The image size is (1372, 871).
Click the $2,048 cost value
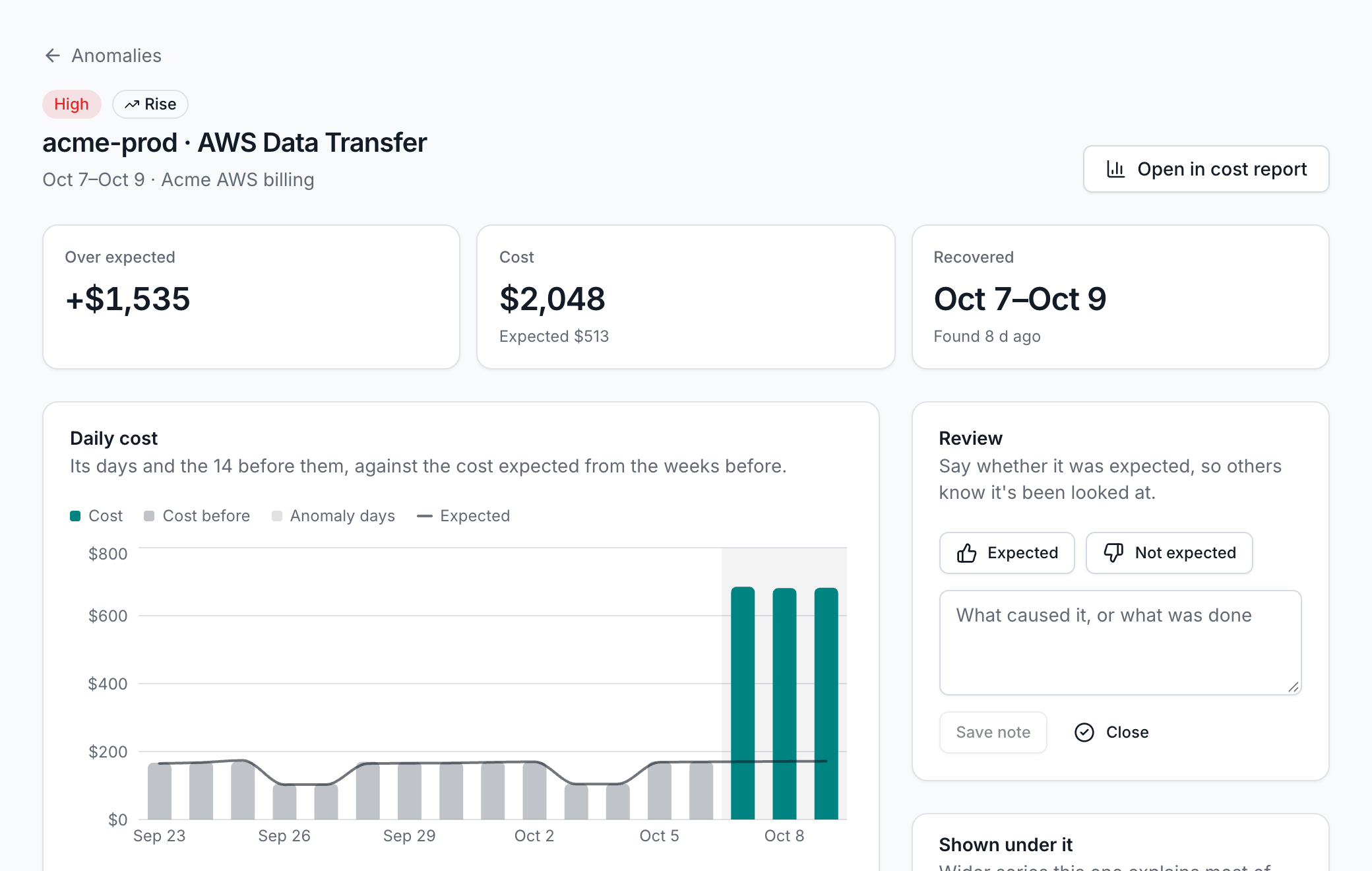tap(552, 299)
